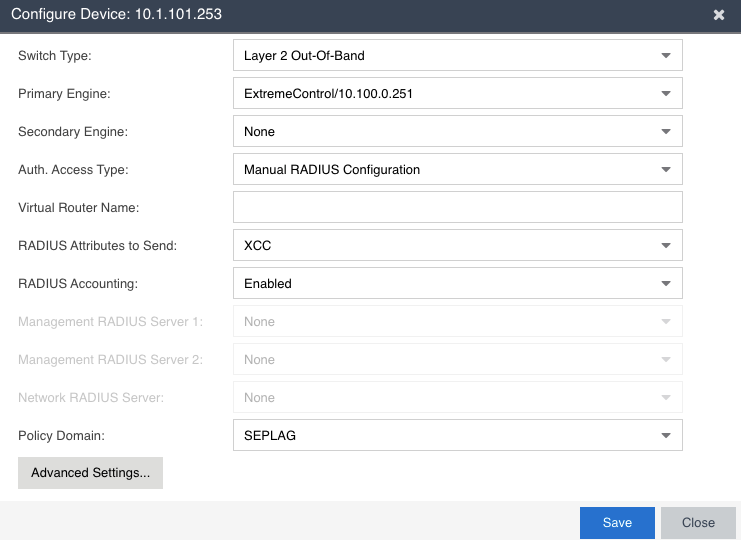The image size is (741, 540).
Task: Click the Network RADIUS Server dropdown
Action: [457, 398]
